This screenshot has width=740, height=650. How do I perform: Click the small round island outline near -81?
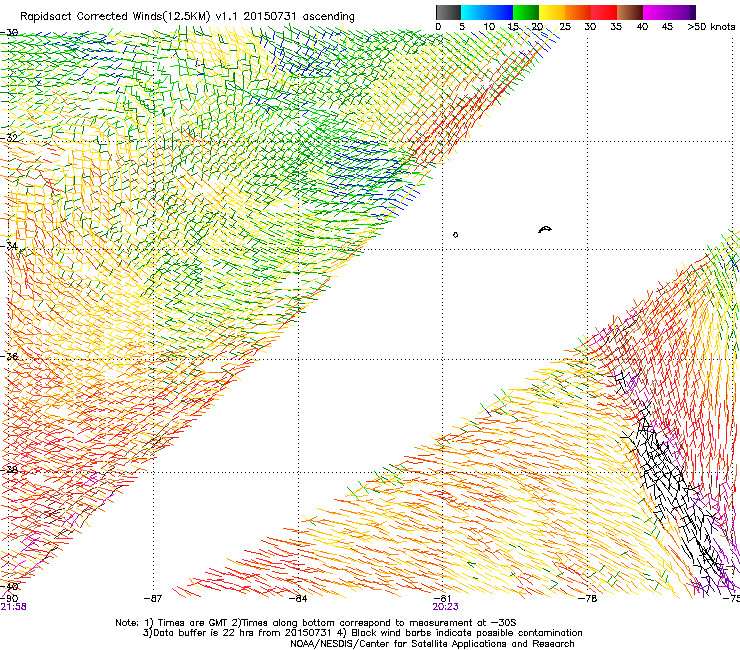point(455,235)
